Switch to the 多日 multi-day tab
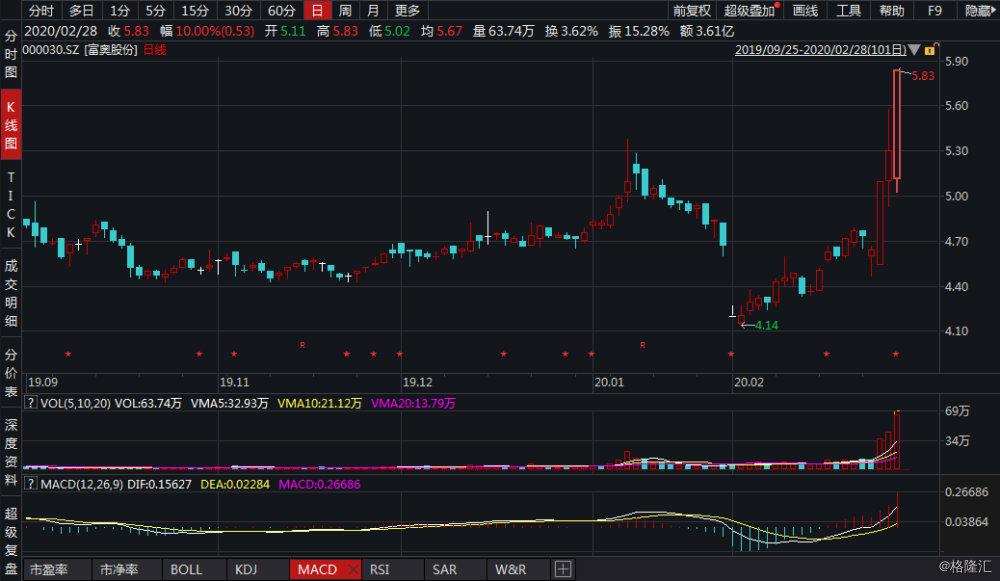Image resolution: width=1000 pixels, height=581 pixels. (x=81, y=10)
